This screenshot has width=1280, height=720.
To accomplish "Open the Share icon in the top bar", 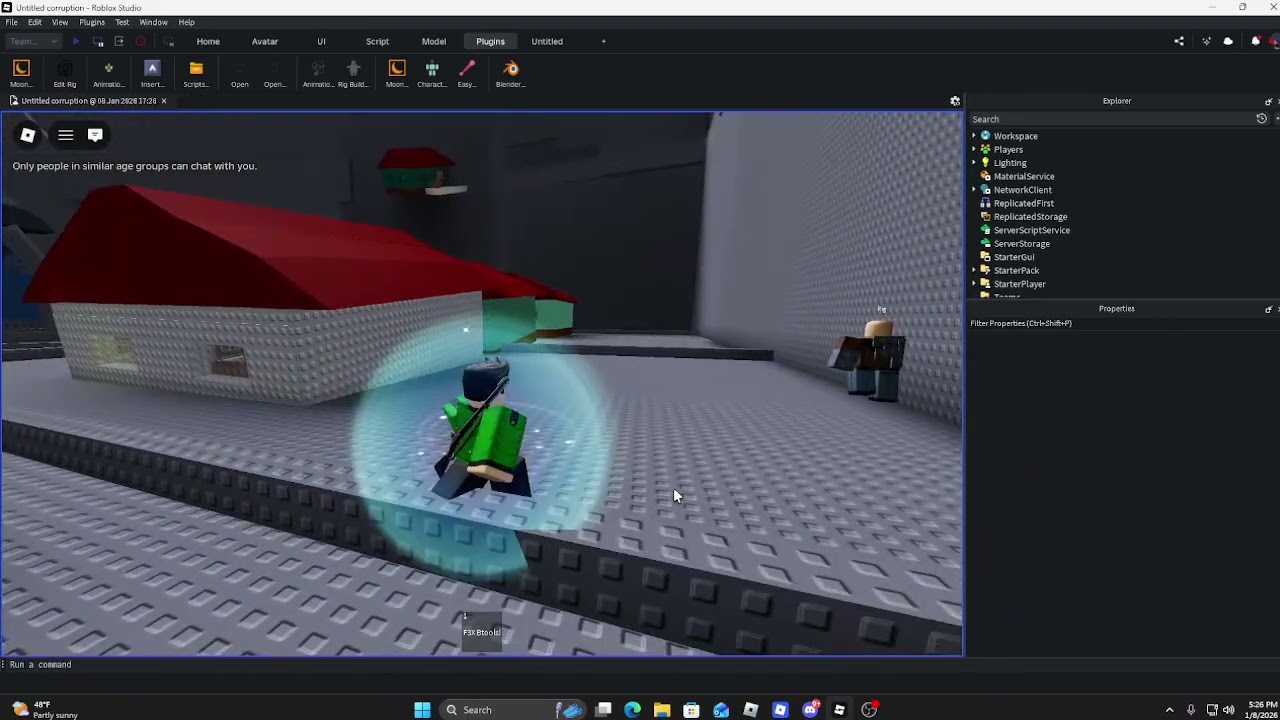I will [1179, 41].
